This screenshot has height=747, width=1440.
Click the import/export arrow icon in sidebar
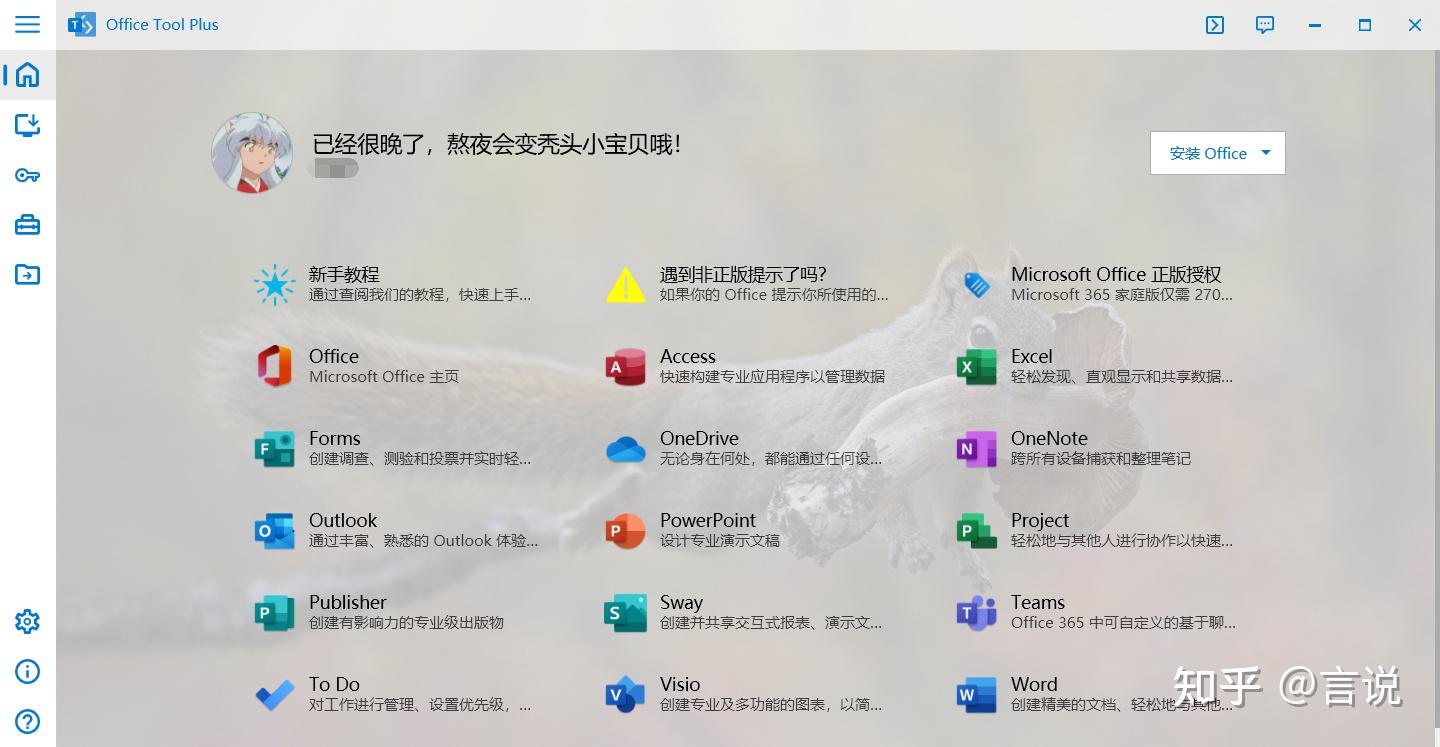[27, 274]
